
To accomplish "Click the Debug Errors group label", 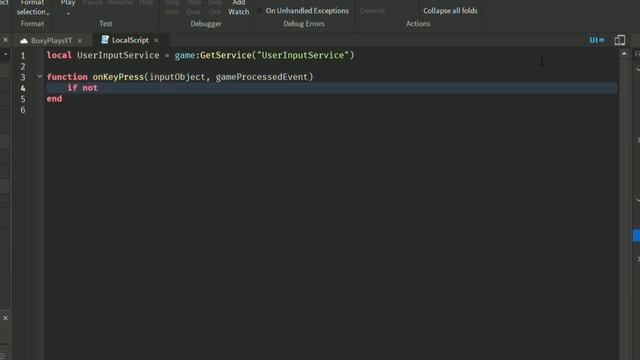I will (304, 24).
